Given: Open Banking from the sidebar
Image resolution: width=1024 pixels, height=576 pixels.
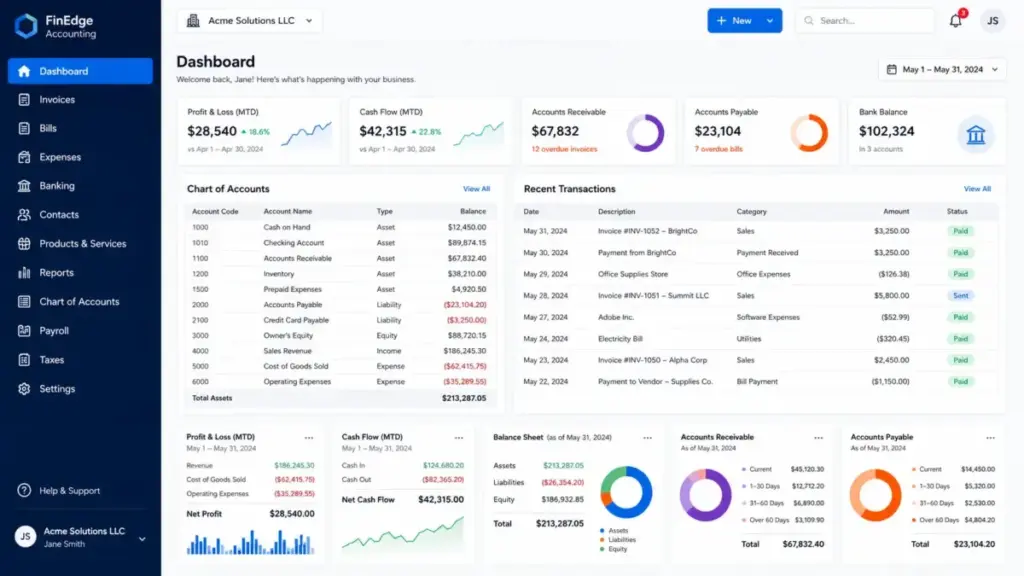Looking at the screenshot, I should coord(80,186).
